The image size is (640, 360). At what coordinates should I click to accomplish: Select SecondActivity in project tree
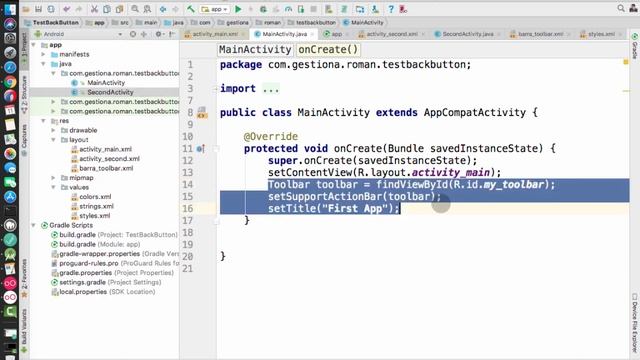tap(110, 92)
